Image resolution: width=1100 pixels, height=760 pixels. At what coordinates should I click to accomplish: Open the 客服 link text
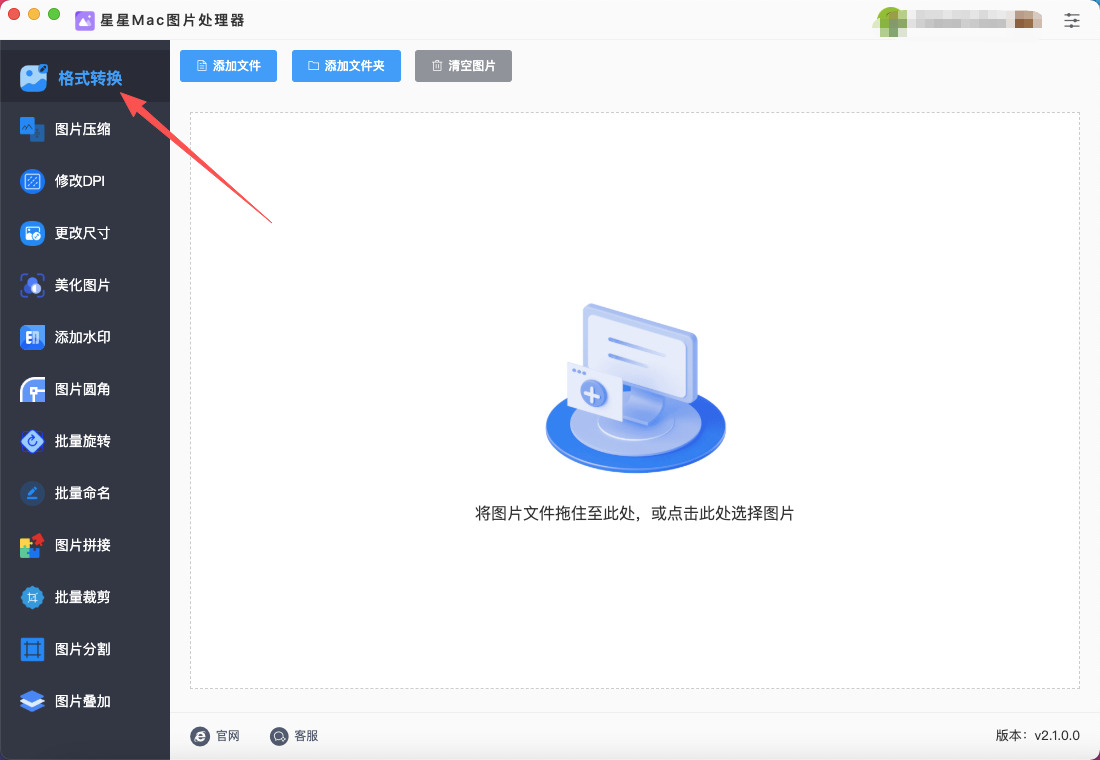click(307, 735)
